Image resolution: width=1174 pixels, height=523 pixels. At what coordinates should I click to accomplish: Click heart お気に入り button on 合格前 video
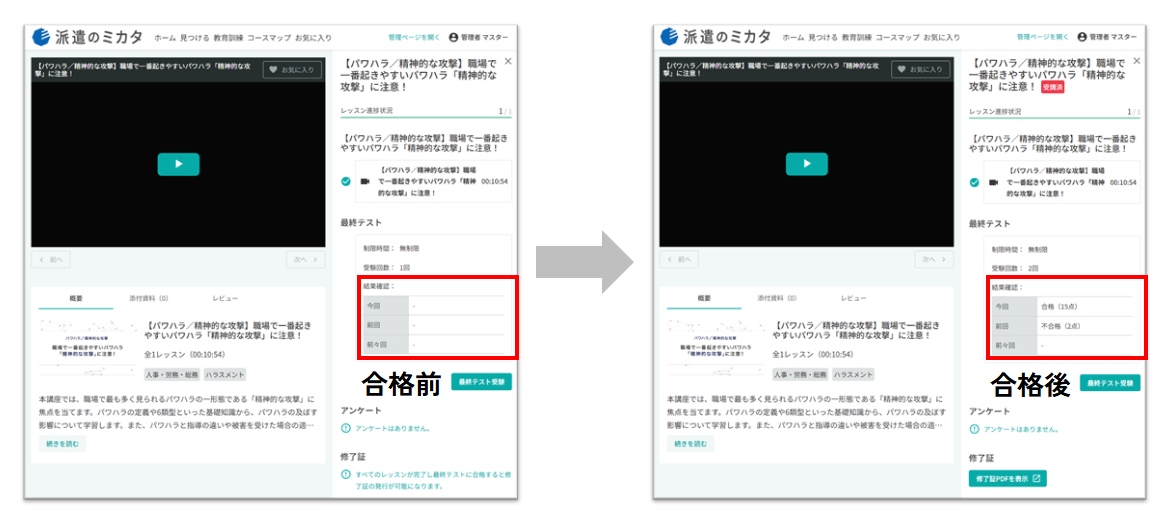coord(292,70)
